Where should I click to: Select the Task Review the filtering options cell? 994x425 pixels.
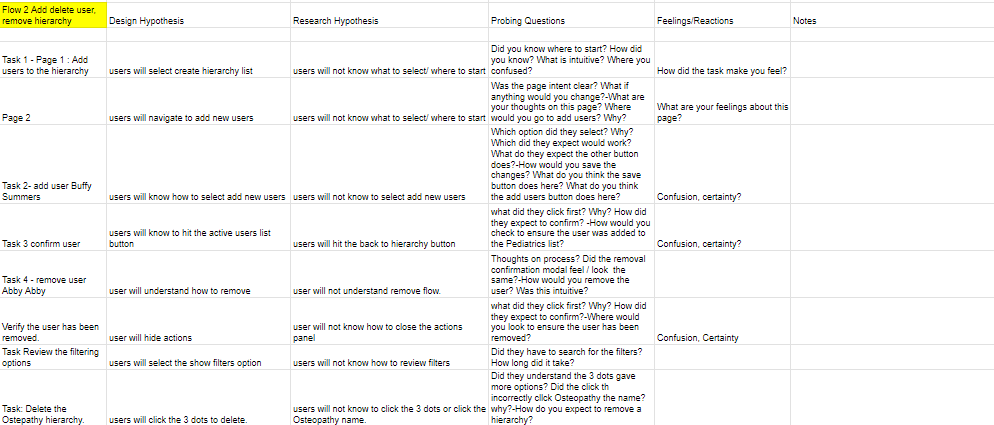point(52,357)
